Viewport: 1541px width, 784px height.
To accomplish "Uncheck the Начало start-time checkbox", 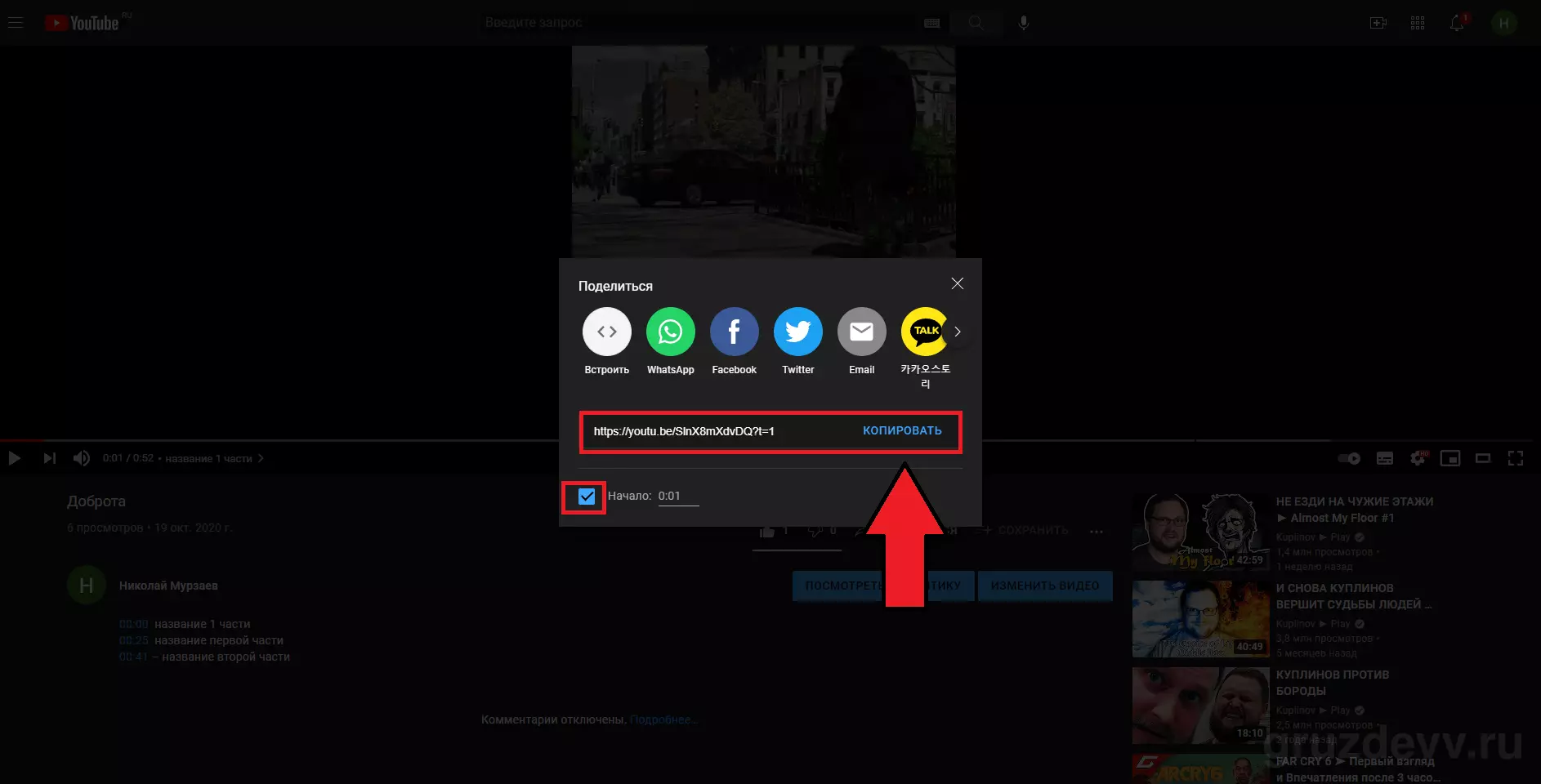I will point(586,497).
